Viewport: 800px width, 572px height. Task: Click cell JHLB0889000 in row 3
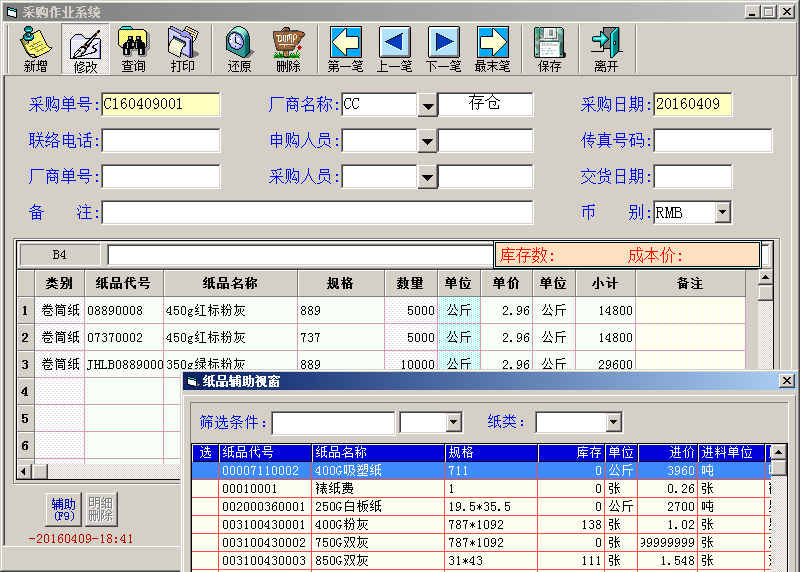click(124, 364)
